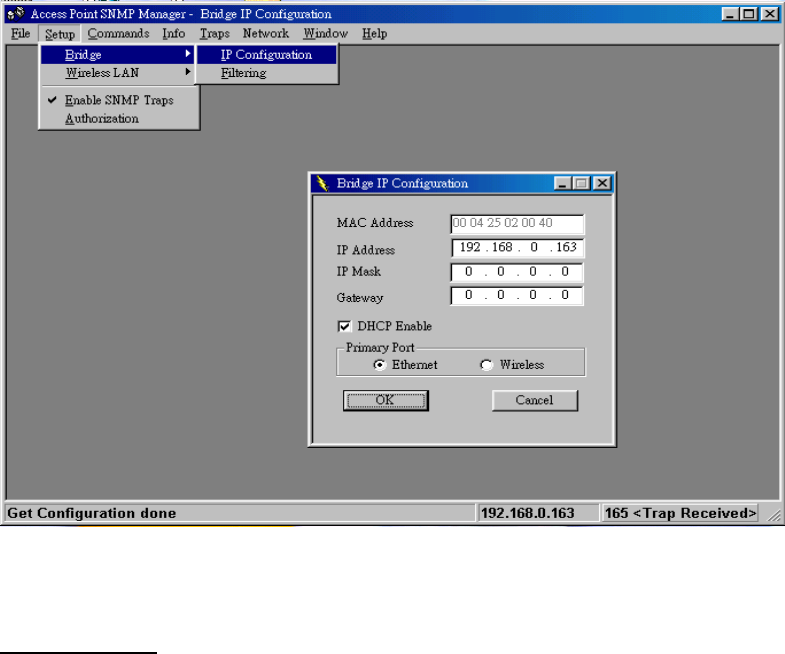Screen dimensions: 785x654
Task: Select Ethernet as primary port
Action: [379, 365]
